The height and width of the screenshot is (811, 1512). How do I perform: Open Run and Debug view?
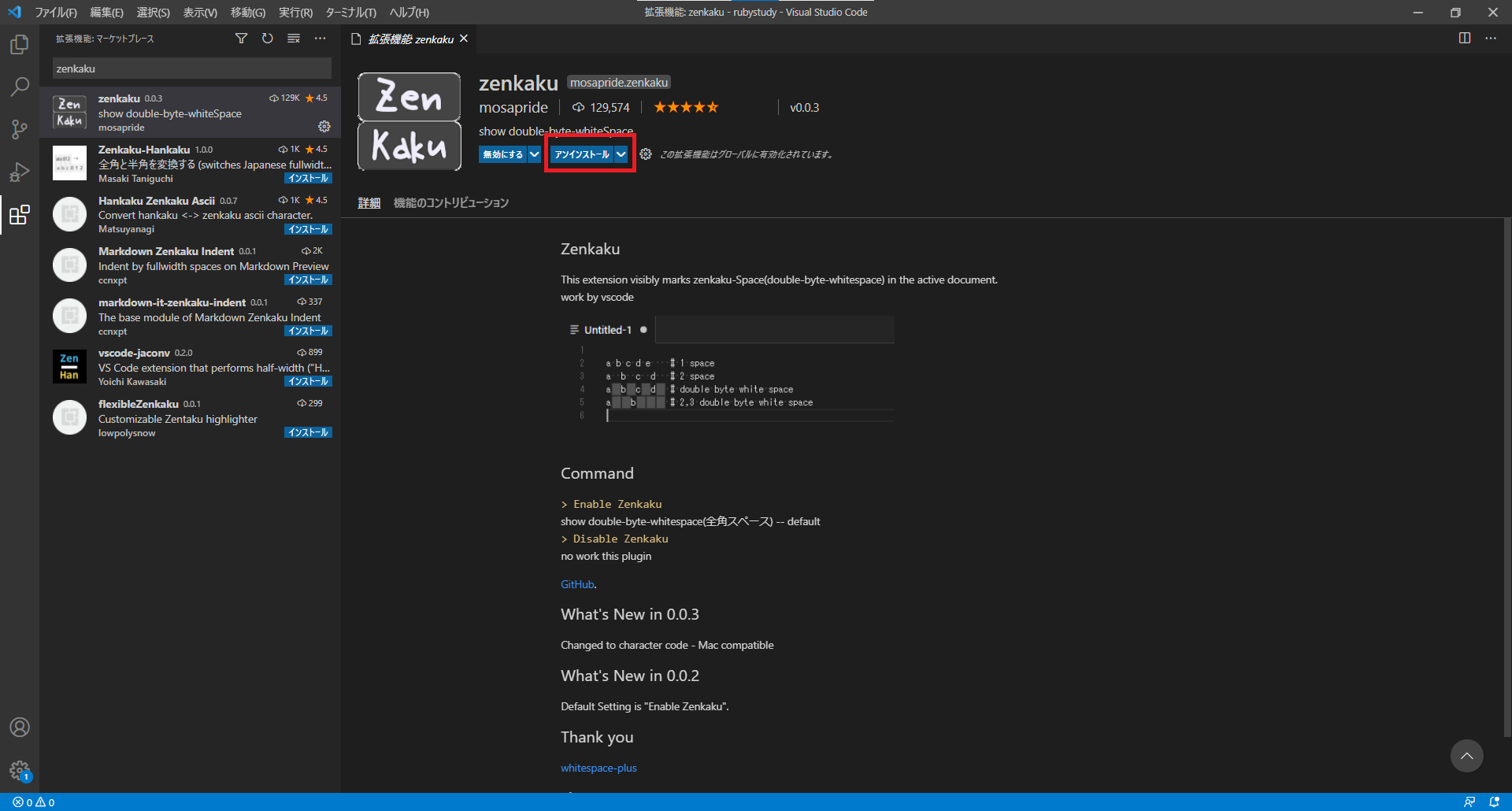pos(20,172)
